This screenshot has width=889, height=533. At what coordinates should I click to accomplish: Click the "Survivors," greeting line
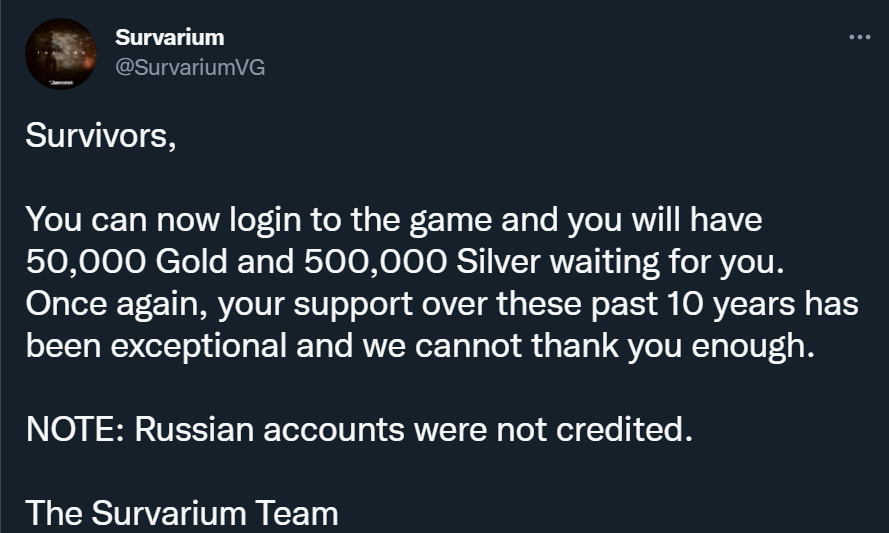[x=101, y=135]
